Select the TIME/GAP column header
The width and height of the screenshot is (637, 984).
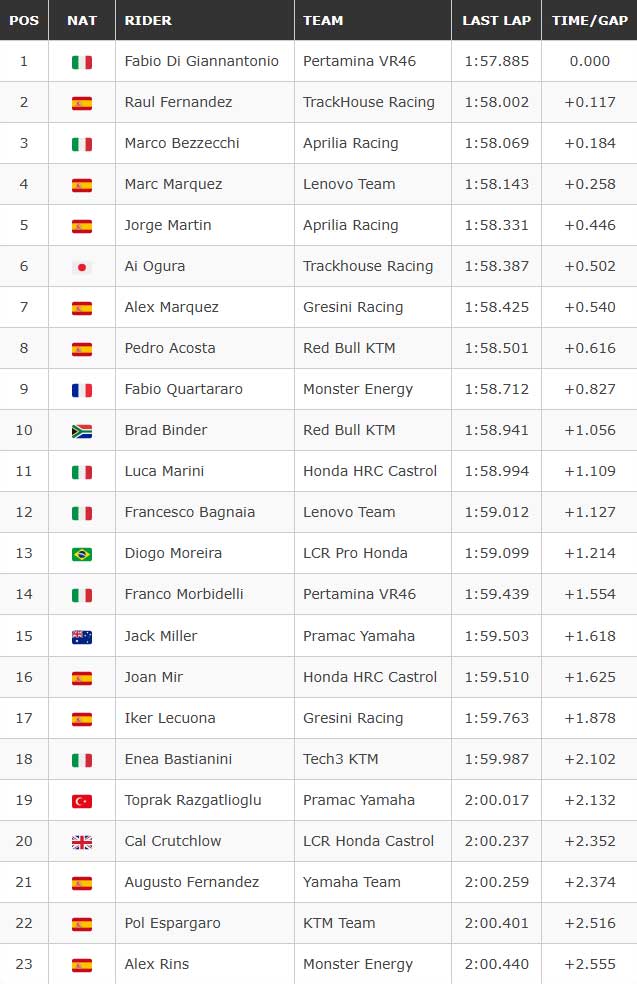click(590, 21)
